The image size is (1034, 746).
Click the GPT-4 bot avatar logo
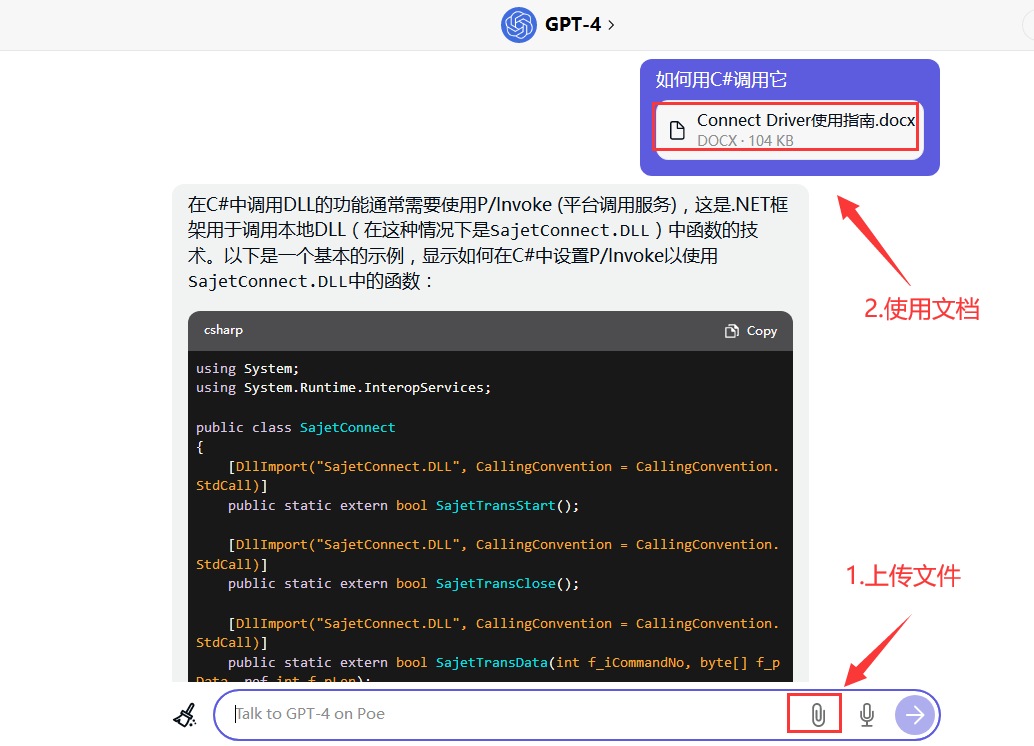[519, 24]
